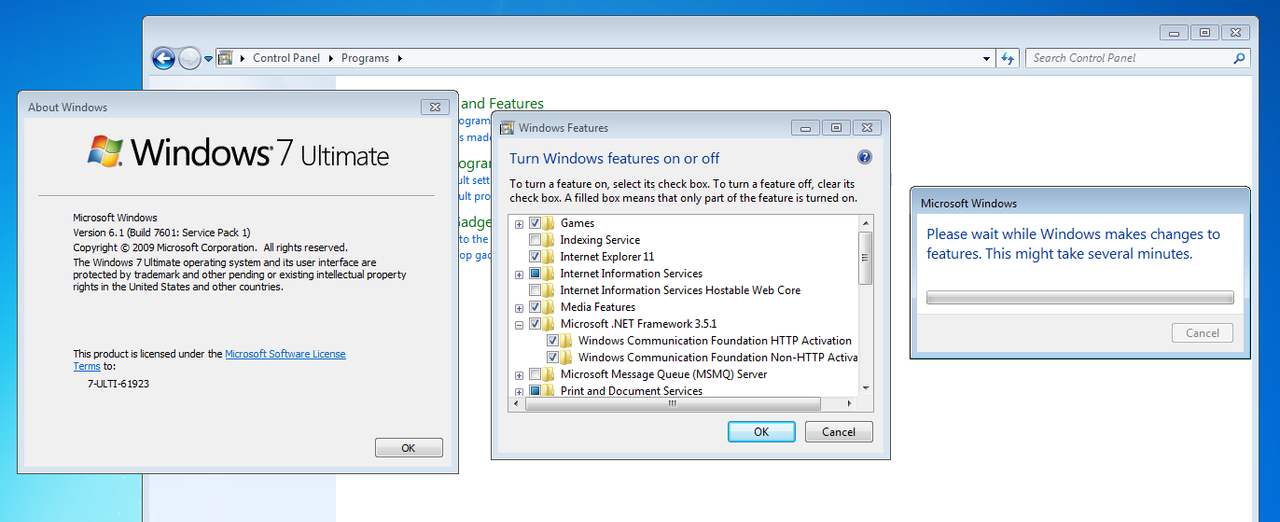Enable the Indexing Service checkbox
1280x522 pixels.
[x=535, y=240]
